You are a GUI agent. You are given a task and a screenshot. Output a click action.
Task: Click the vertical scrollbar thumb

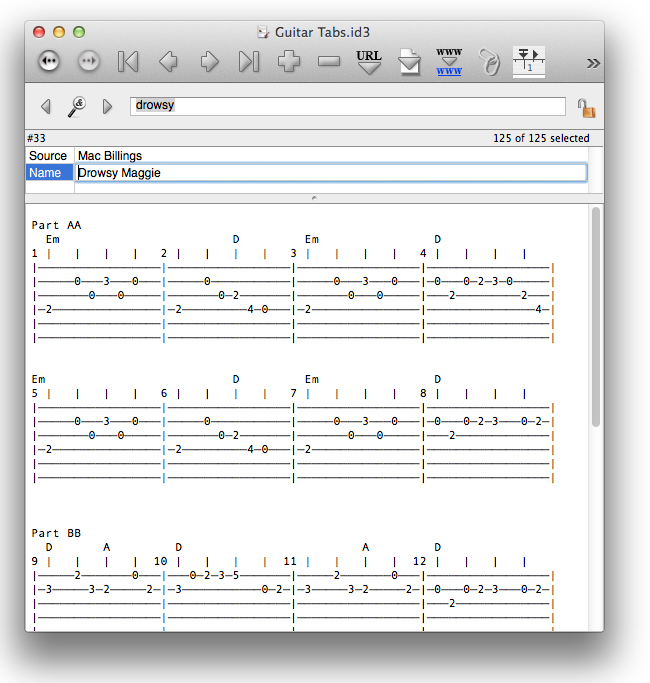(x=596, y=317)
